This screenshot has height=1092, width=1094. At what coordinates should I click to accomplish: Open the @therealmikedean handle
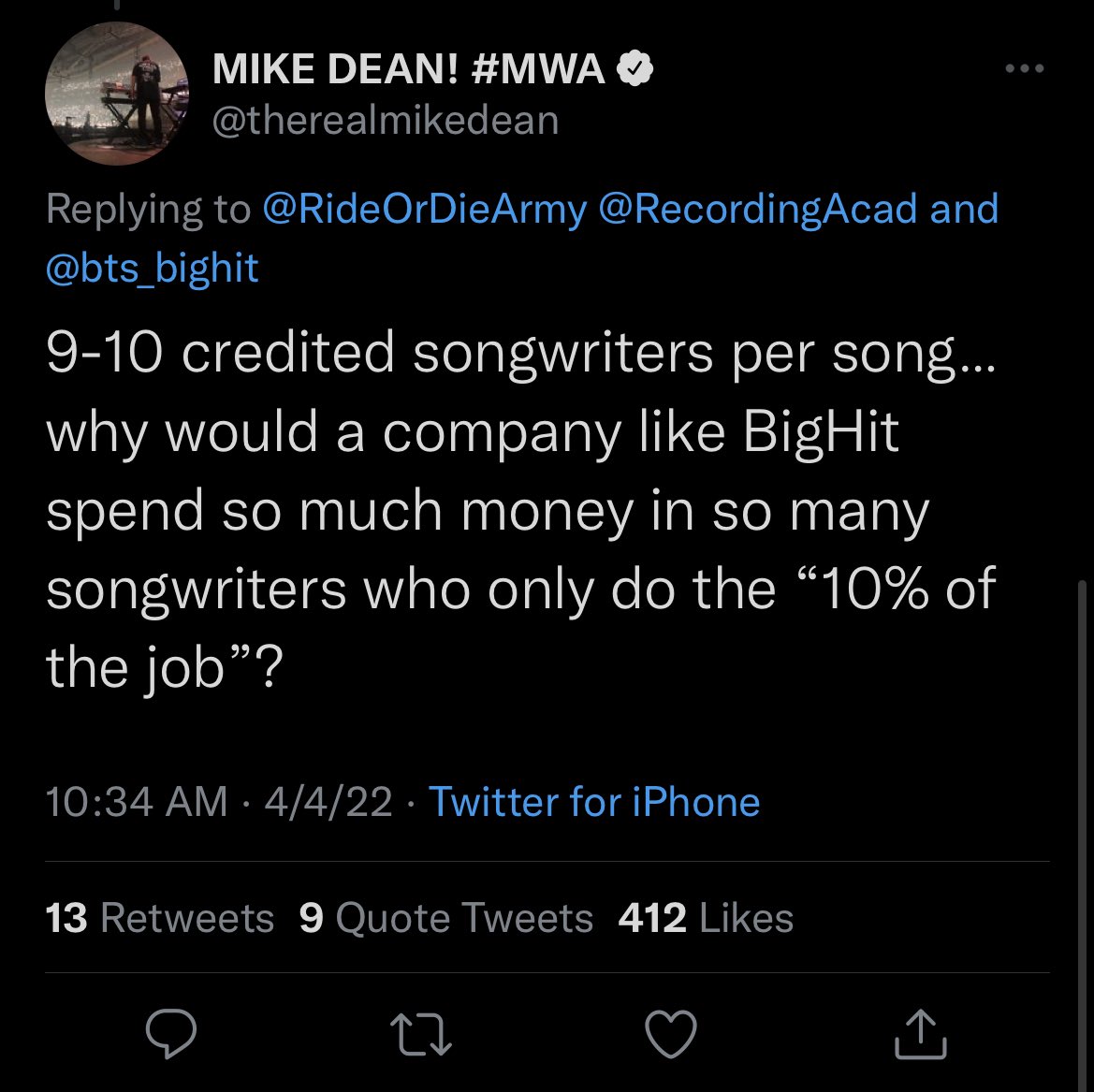coord(386,120)
